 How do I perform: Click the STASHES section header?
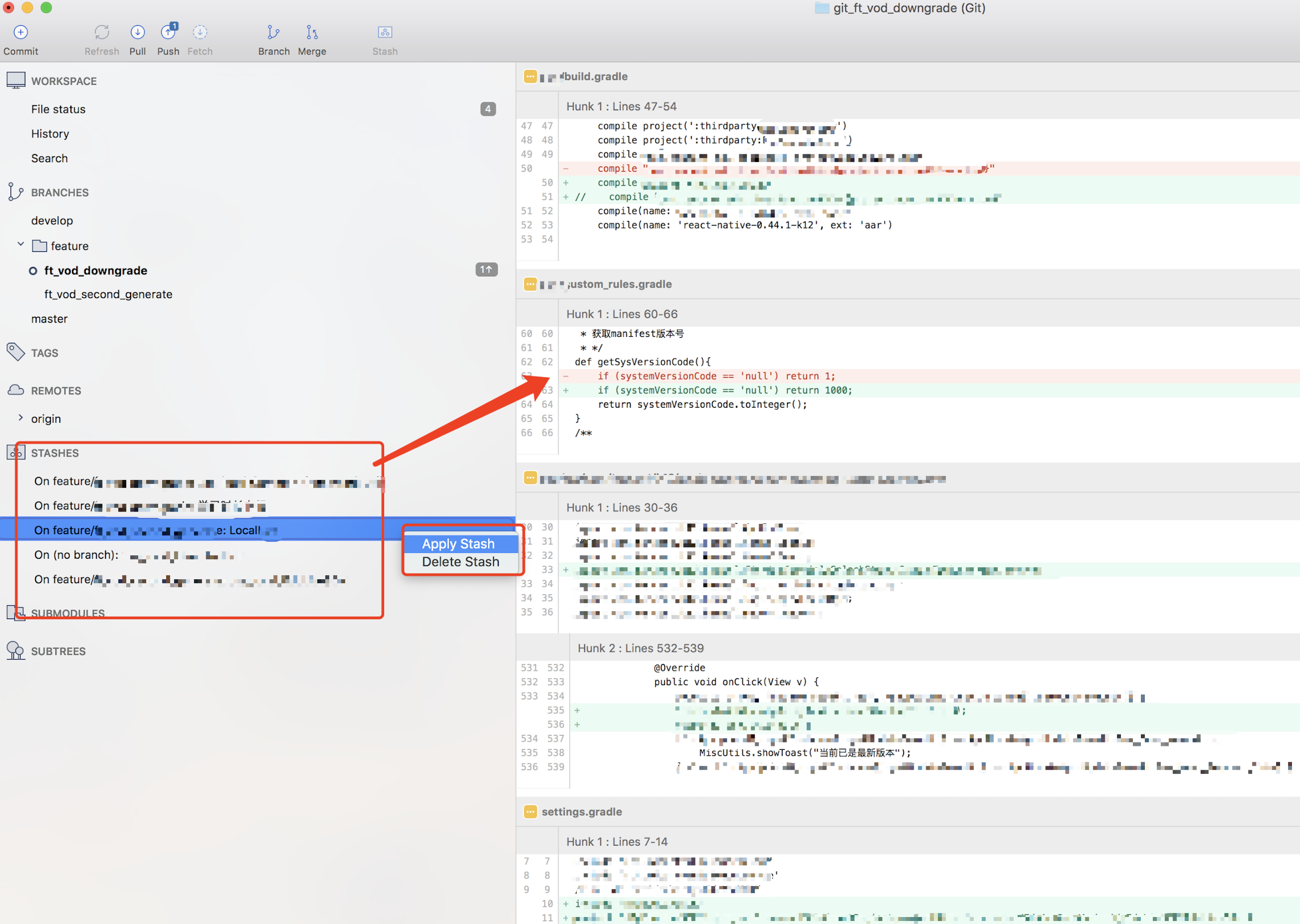[x=54, y=453]
